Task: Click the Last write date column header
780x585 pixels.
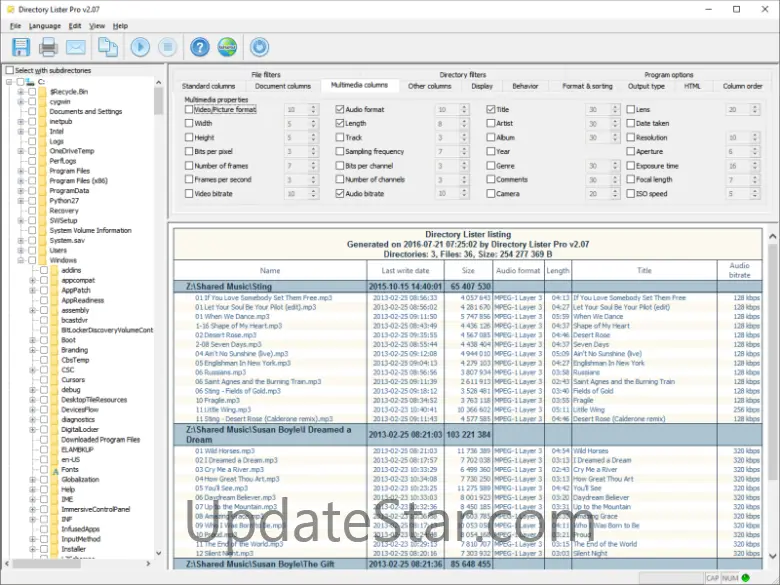Action: point(405,271)
